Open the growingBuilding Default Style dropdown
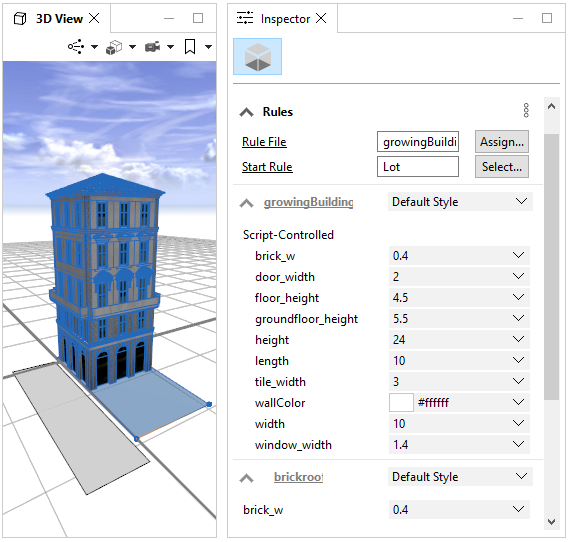Viewport: 569px width, 542px height. [460, 202]
